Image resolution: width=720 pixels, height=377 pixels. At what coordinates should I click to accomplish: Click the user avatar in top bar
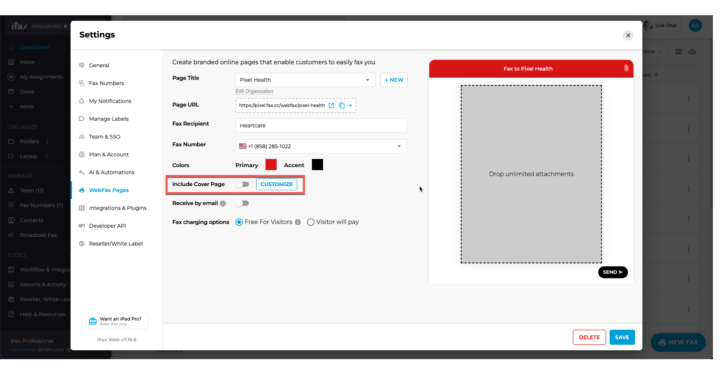(x=695, y=26)
